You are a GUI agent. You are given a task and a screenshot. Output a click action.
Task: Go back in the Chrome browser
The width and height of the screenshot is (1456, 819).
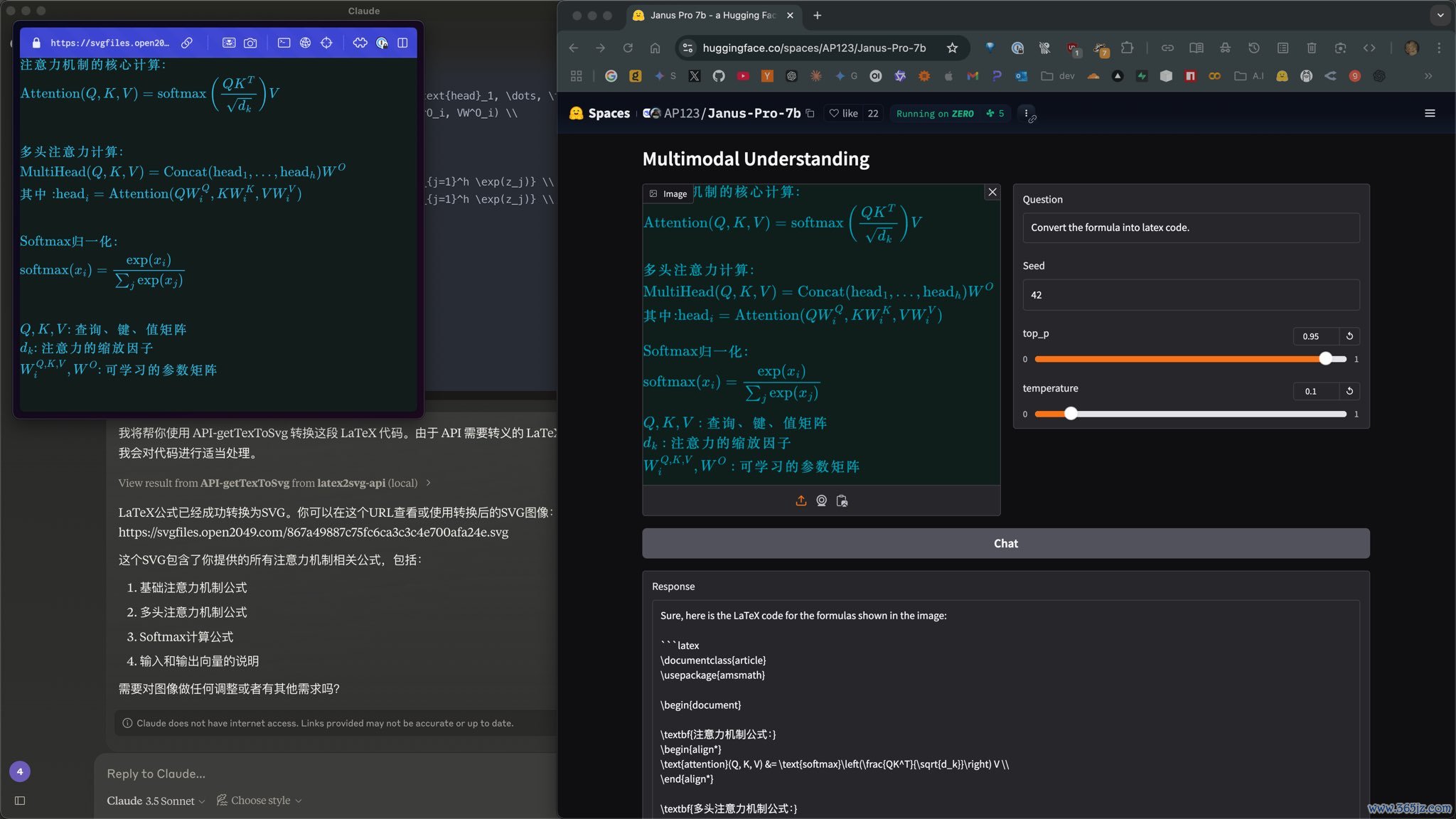pos(574,48)
